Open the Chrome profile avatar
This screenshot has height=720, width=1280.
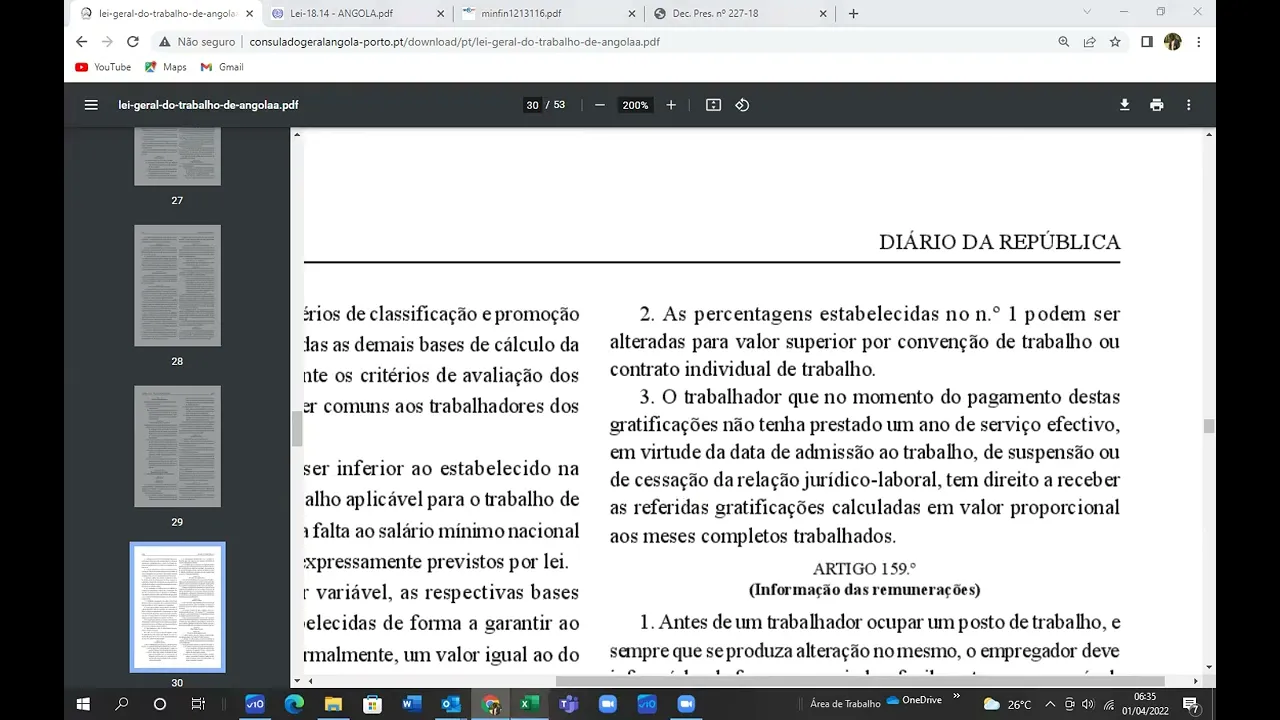coord(1173,42)
